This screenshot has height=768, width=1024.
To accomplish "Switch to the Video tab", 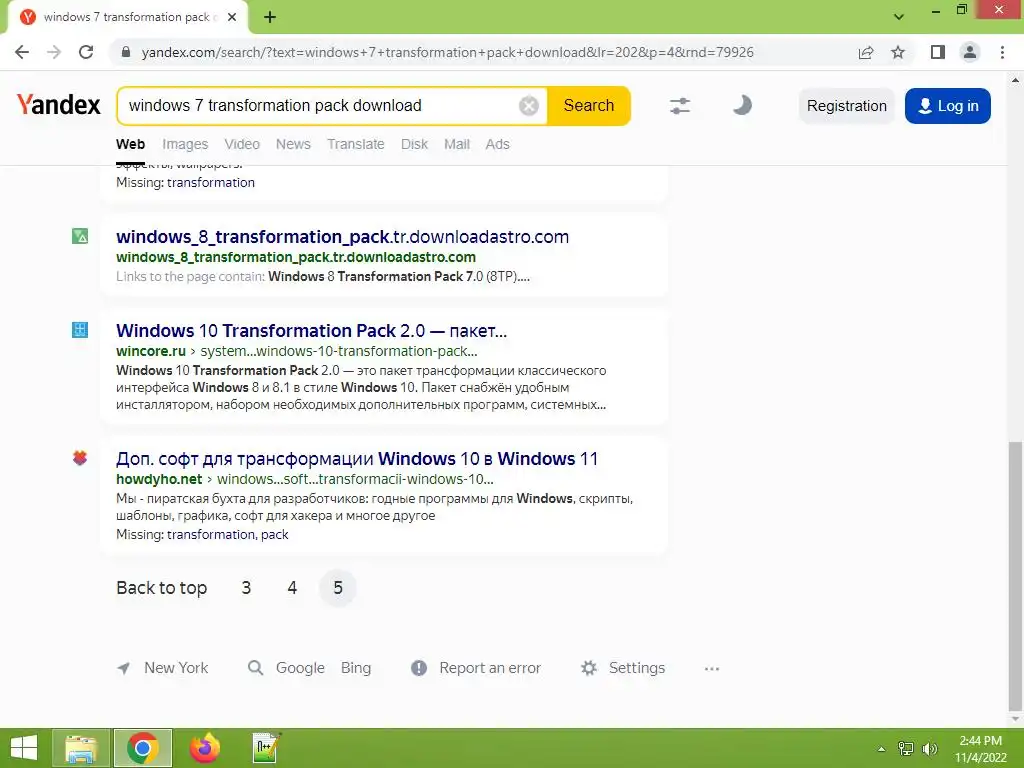I will (x=242, y=144).
